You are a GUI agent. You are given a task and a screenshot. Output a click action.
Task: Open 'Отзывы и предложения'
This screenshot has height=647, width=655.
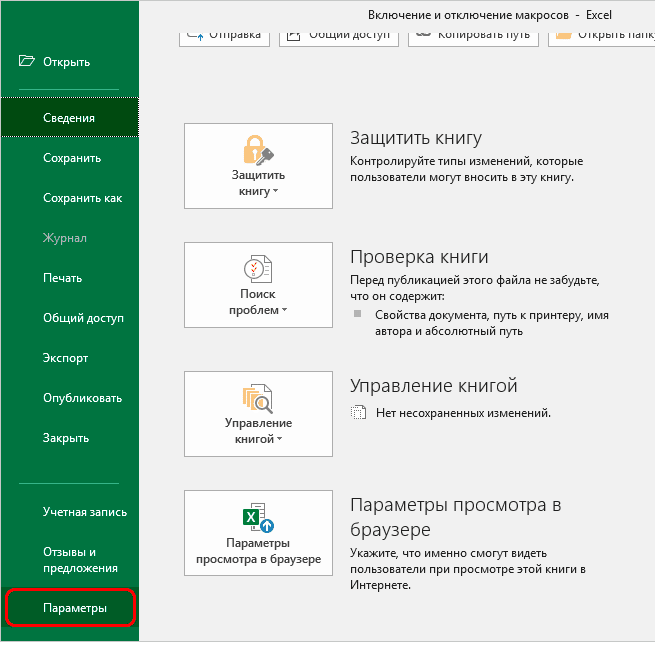tap(69, 560)
